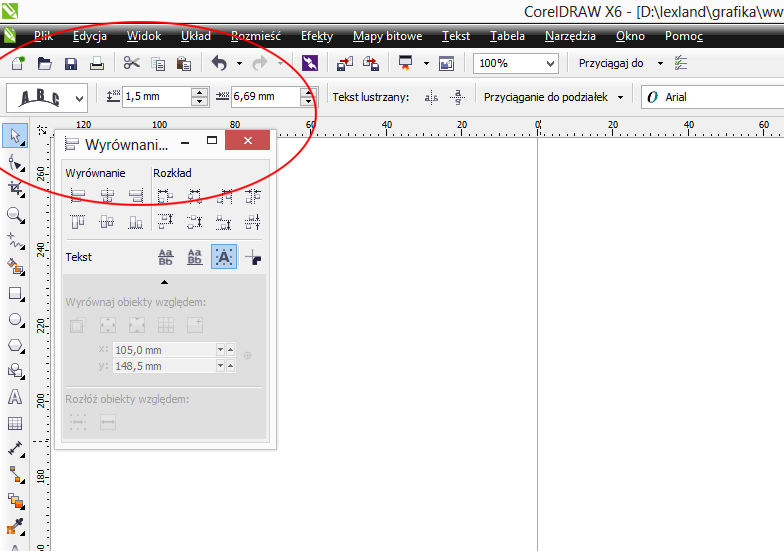Viewport: 784px width, 551px height.
Task: Open the 100% zoom level dropdown
Action: [x=549, y=64]
